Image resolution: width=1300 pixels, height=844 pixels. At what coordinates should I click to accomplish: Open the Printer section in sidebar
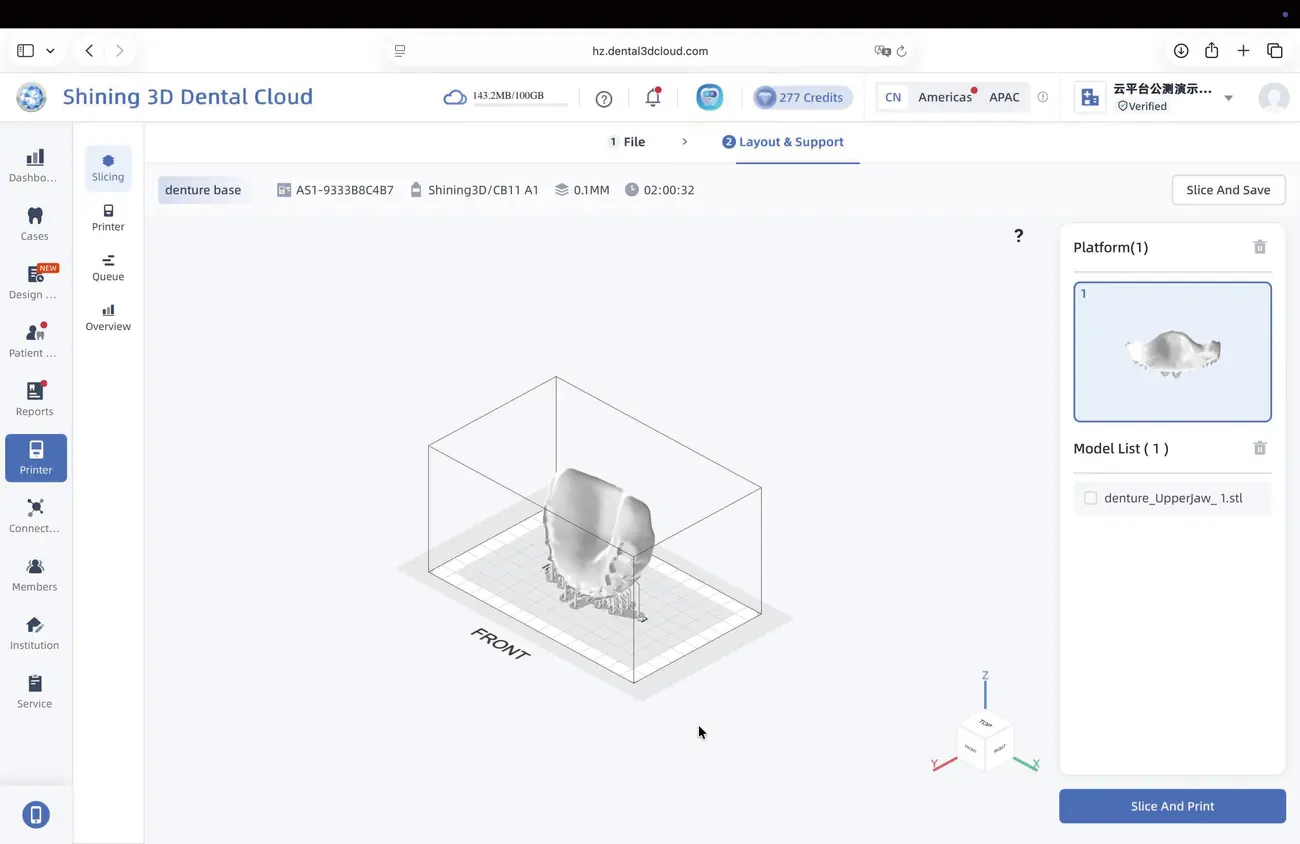tap(36, 457)
